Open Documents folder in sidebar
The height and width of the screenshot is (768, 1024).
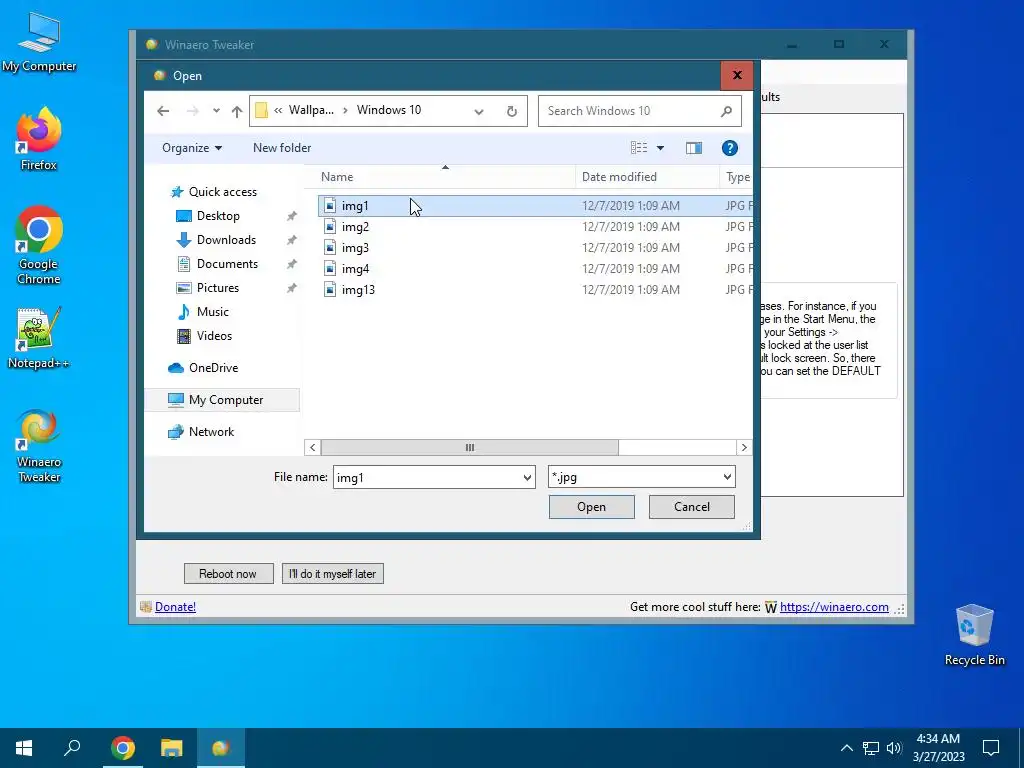227,264
